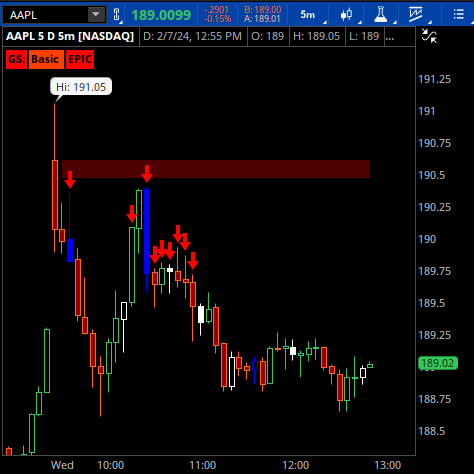Click the bid price B: 189.00
474x474 pixels.
tap(263, 10)
